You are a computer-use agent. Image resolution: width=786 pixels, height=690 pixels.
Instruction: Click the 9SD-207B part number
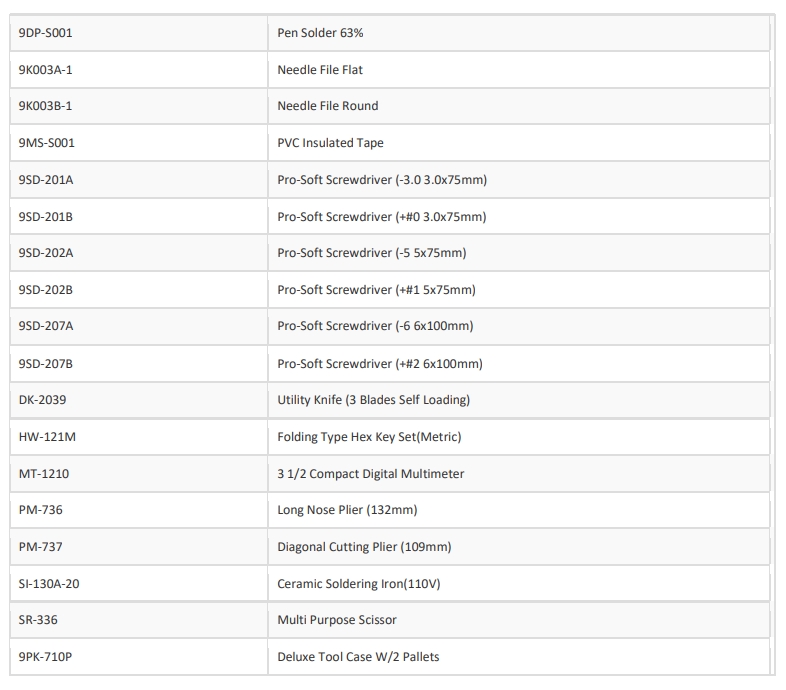[46, 364]
